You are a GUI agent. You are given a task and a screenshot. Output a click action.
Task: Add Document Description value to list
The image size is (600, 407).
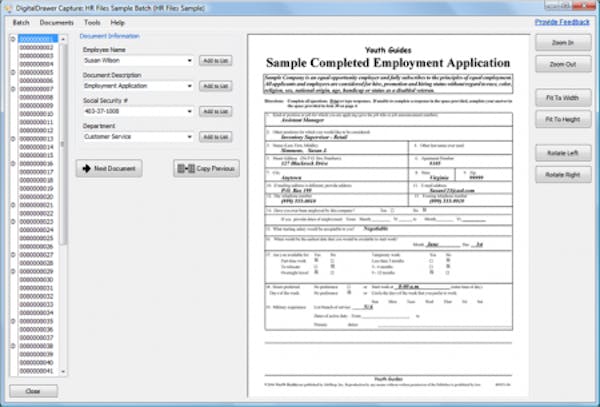click(215, 86)
